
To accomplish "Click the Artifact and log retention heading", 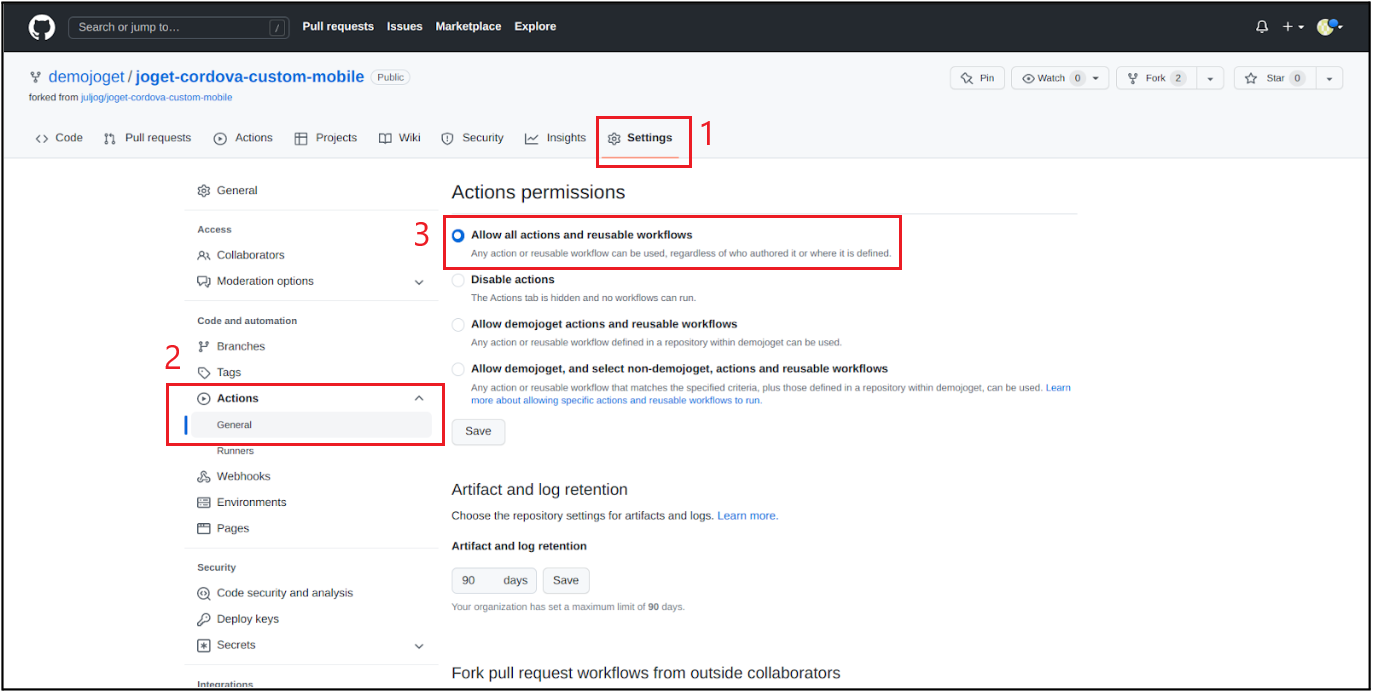I will coord(540,489).
